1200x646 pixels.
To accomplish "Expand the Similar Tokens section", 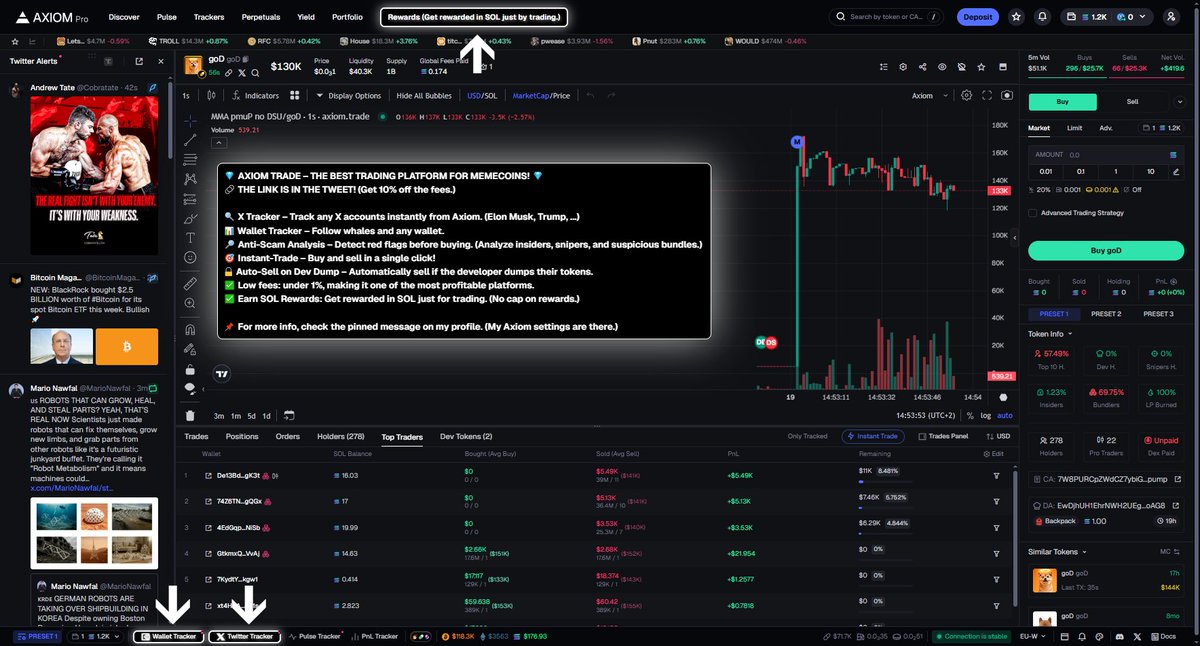I will click(x=1056, y=551).
